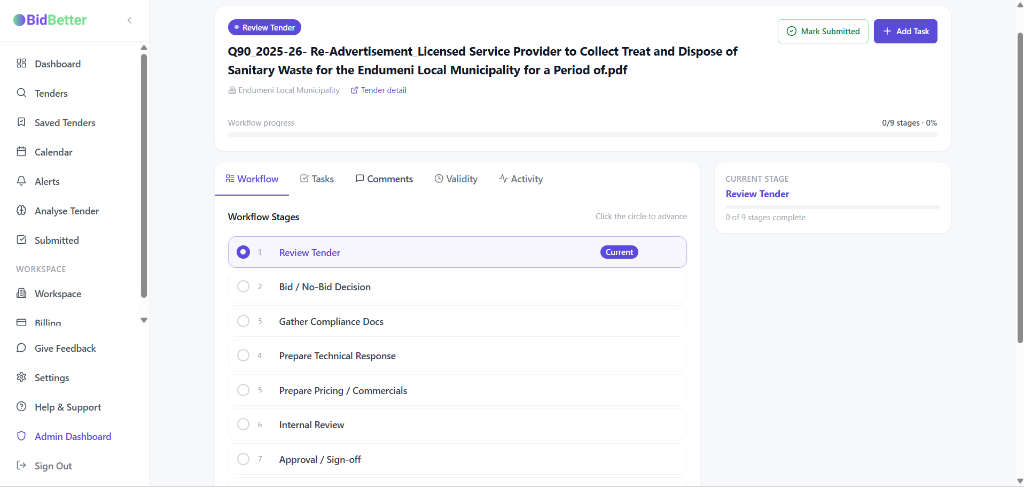Click the Internal Review stage circle
Screen dimensions: 1024x487
pyautogui.click(x=243, y=424)
